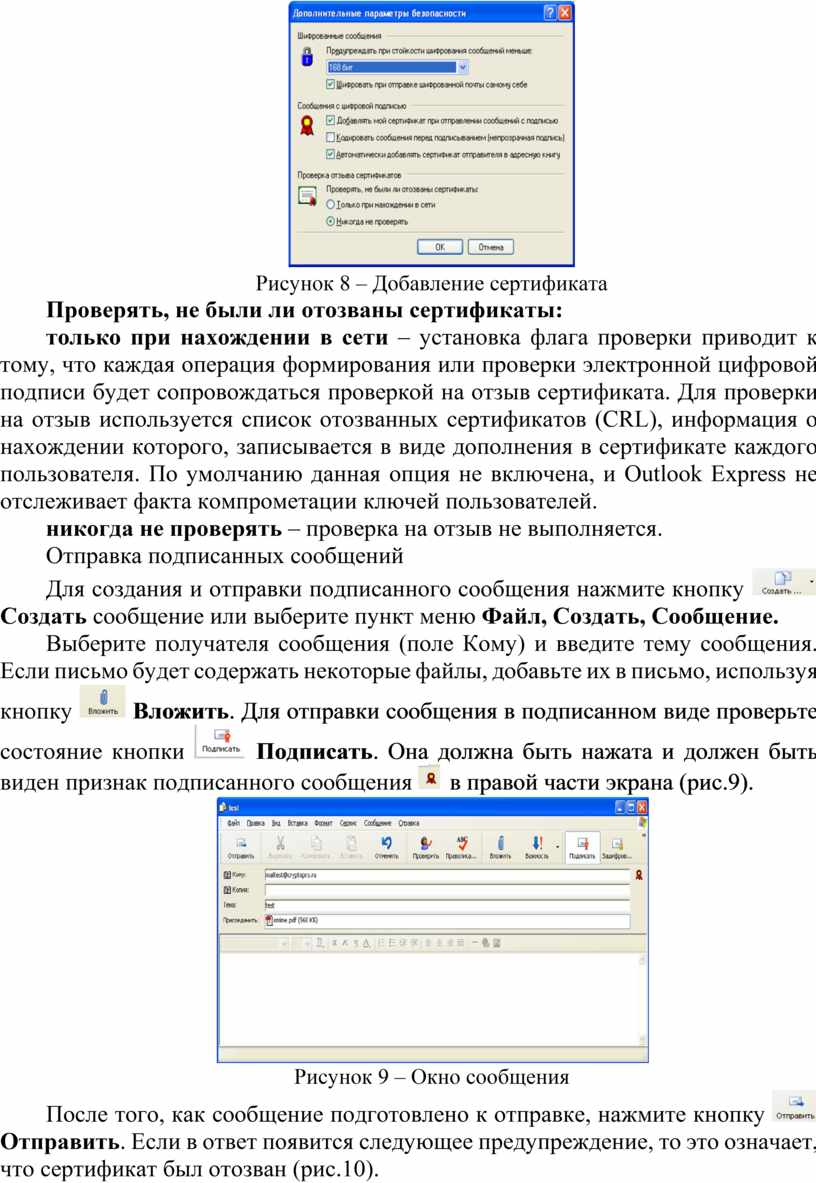Click the Вырезать scissors toolbar icon
816x1183 pixels.
pos(280,847)
